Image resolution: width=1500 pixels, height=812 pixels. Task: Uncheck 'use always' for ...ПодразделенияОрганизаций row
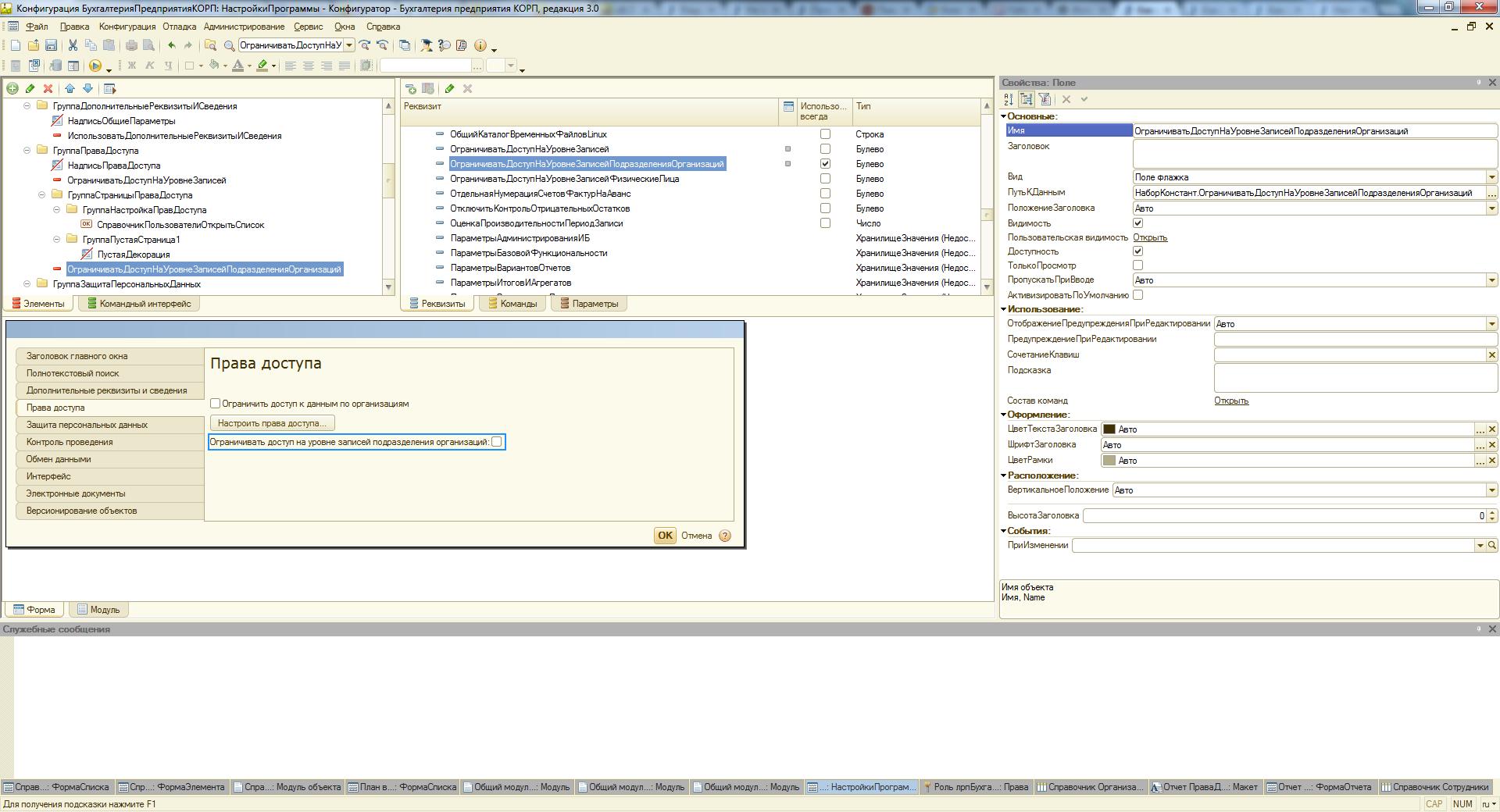click(825, 164)
